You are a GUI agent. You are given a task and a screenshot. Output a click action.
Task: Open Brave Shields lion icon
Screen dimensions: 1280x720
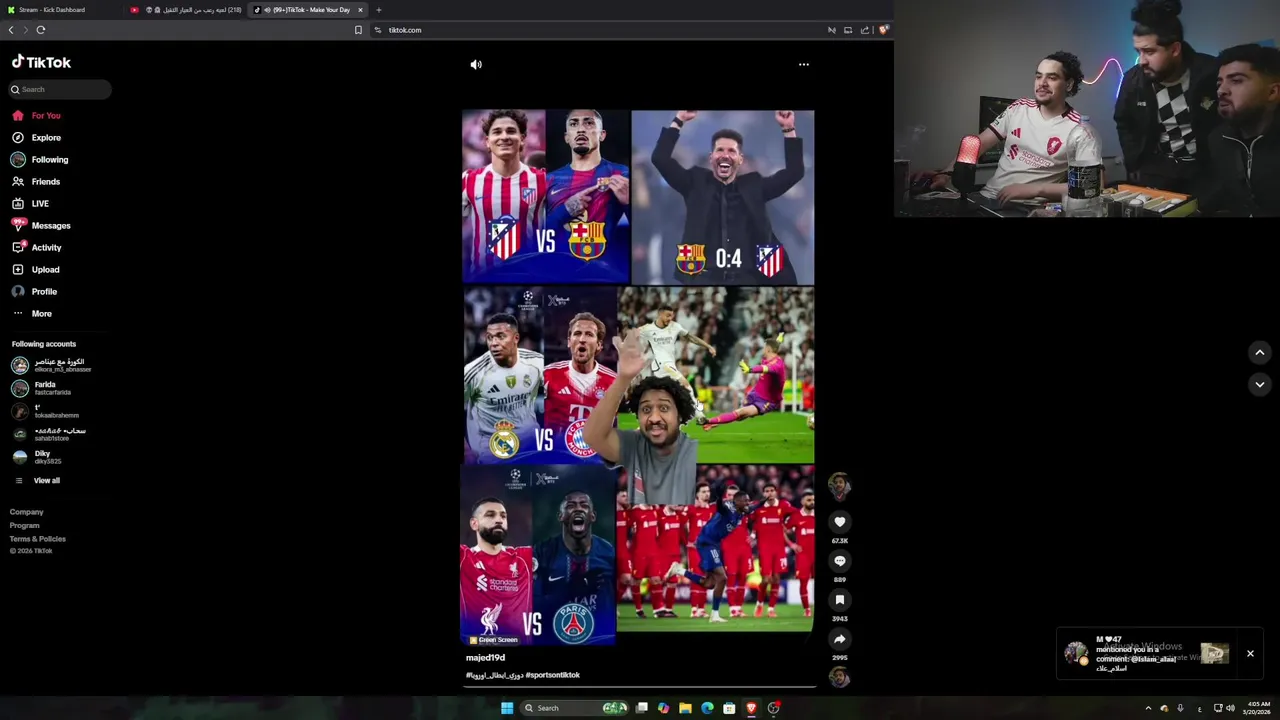click(884, 30)
